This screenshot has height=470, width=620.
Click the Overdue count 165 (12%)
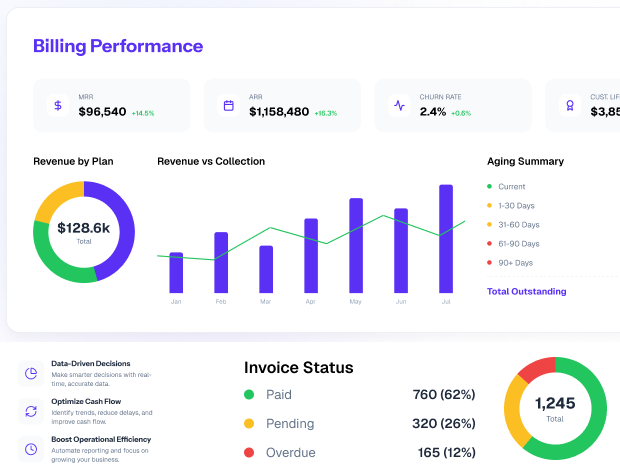tap(446, 453)
